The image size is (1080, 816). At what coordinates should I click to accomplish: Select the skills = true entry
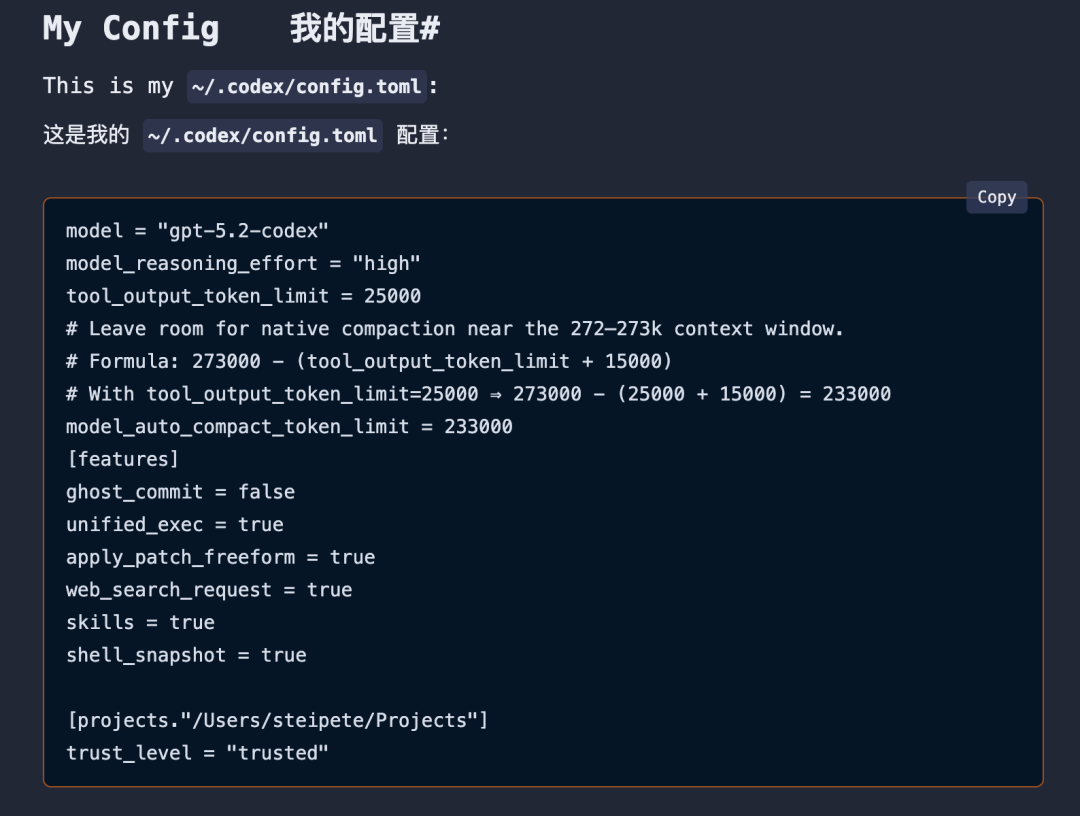[x=140, y=622]
